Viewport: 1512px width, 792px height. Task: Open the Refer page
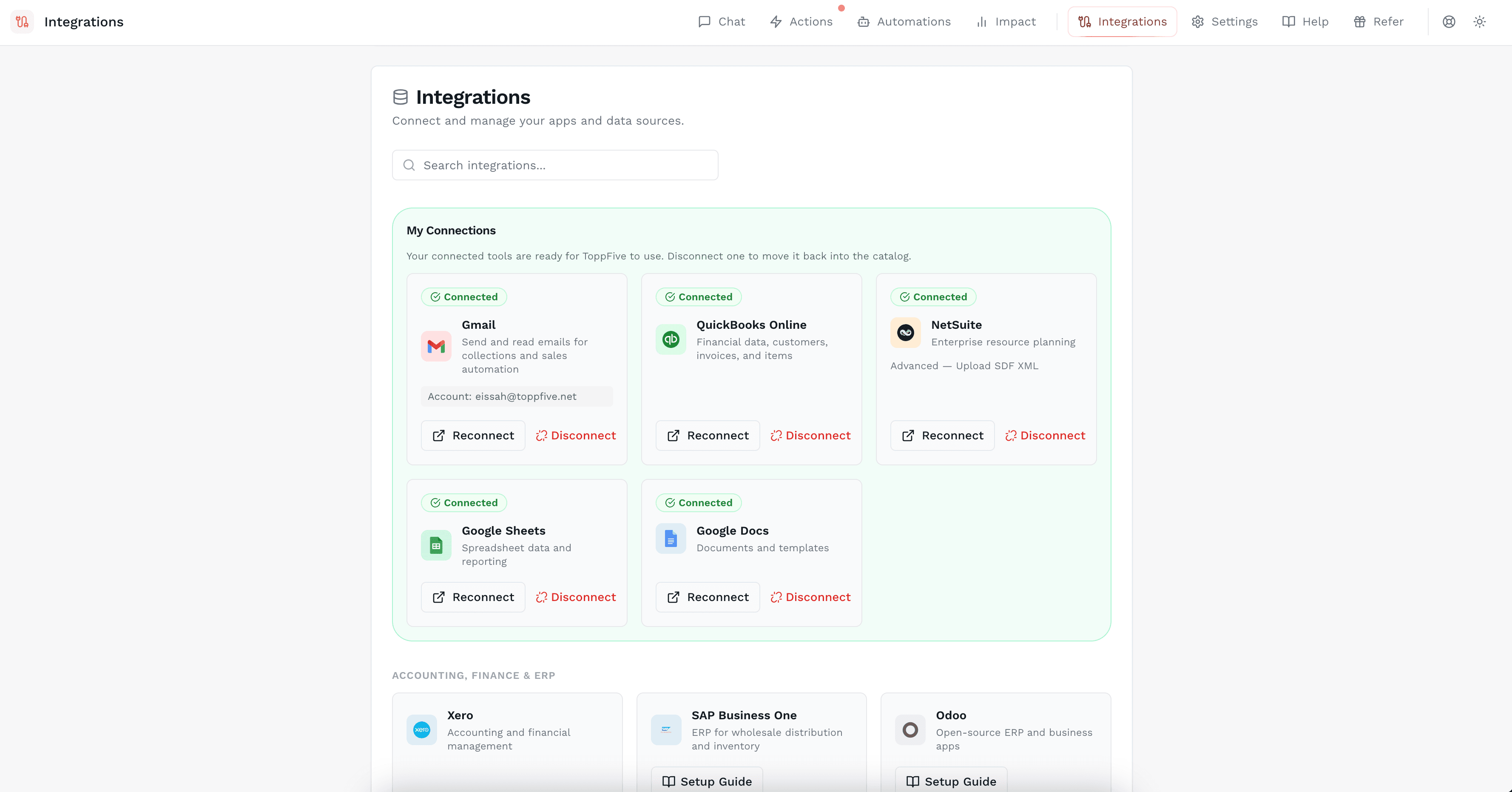click(x=1378, y=22)
